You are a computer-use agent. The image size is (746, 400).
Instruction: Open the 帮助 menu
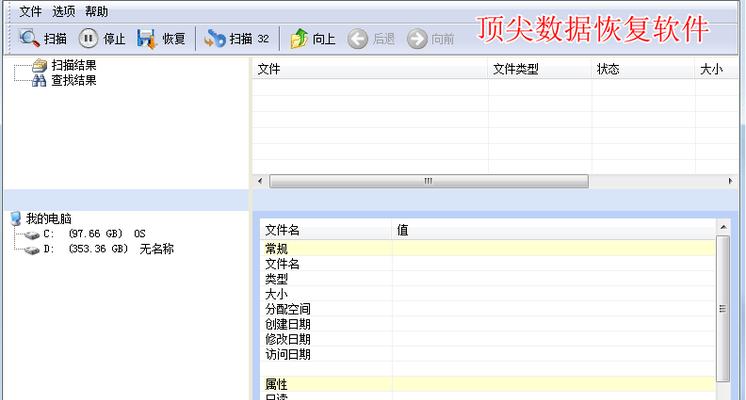tap(97, 11)
